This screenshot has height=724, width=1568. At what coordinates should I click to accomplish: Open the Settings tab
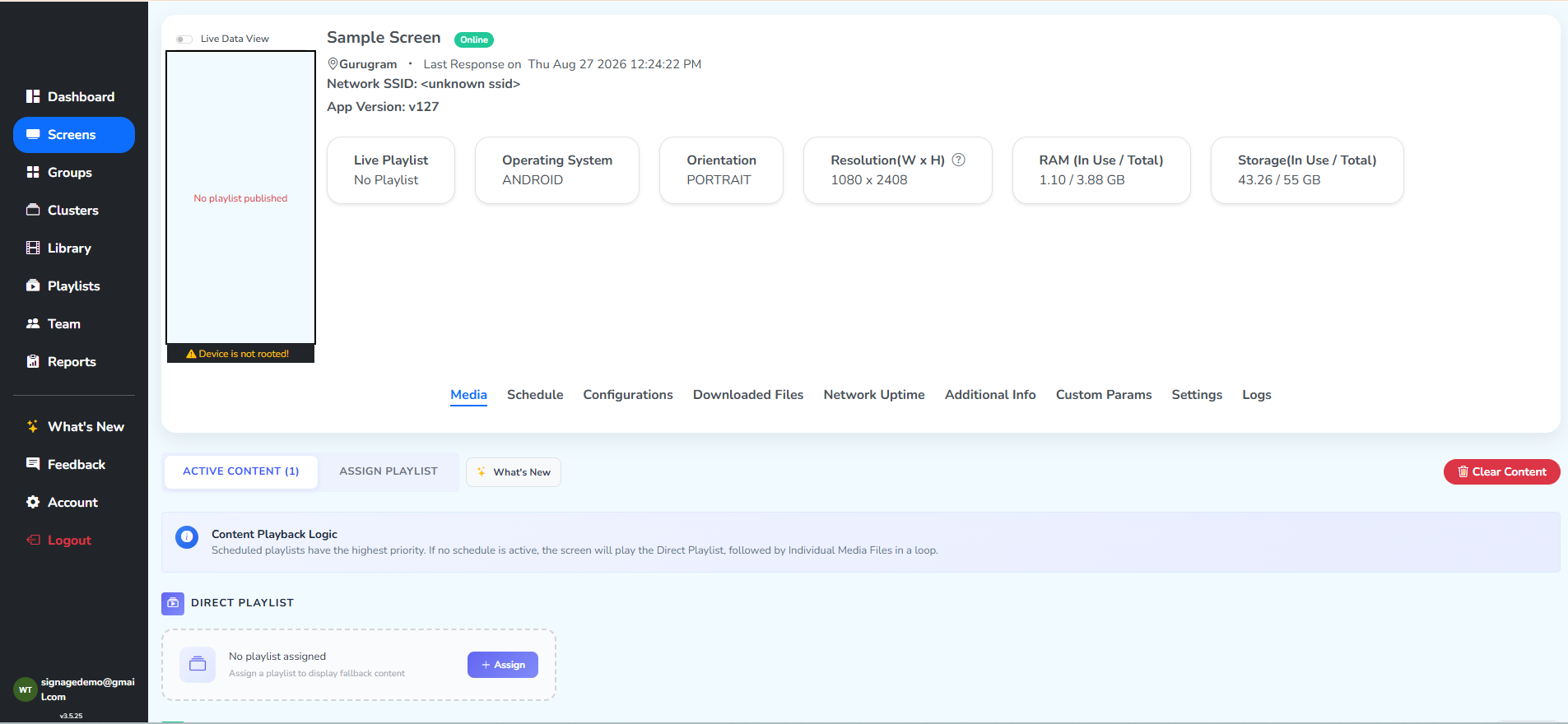(1197, 395)
